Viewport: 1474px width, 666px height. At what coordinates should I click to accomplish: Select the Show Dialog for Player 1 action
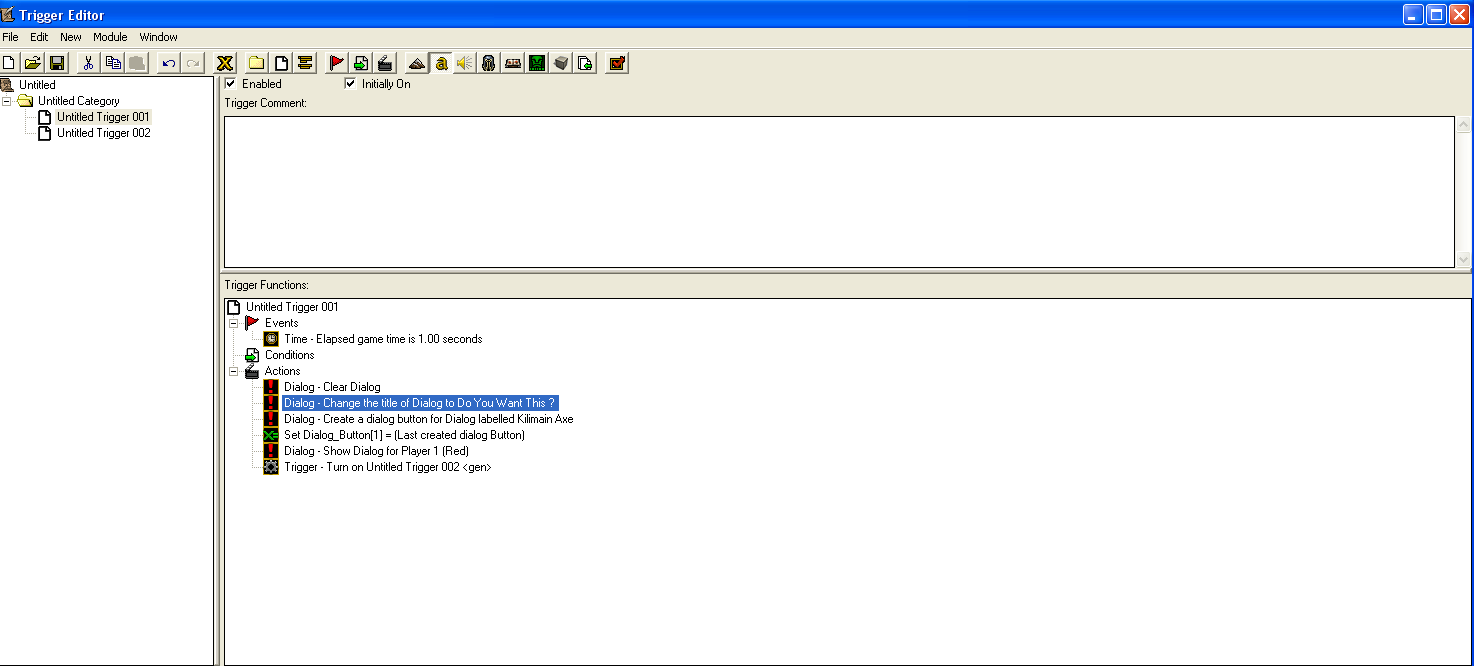point(376,451)
